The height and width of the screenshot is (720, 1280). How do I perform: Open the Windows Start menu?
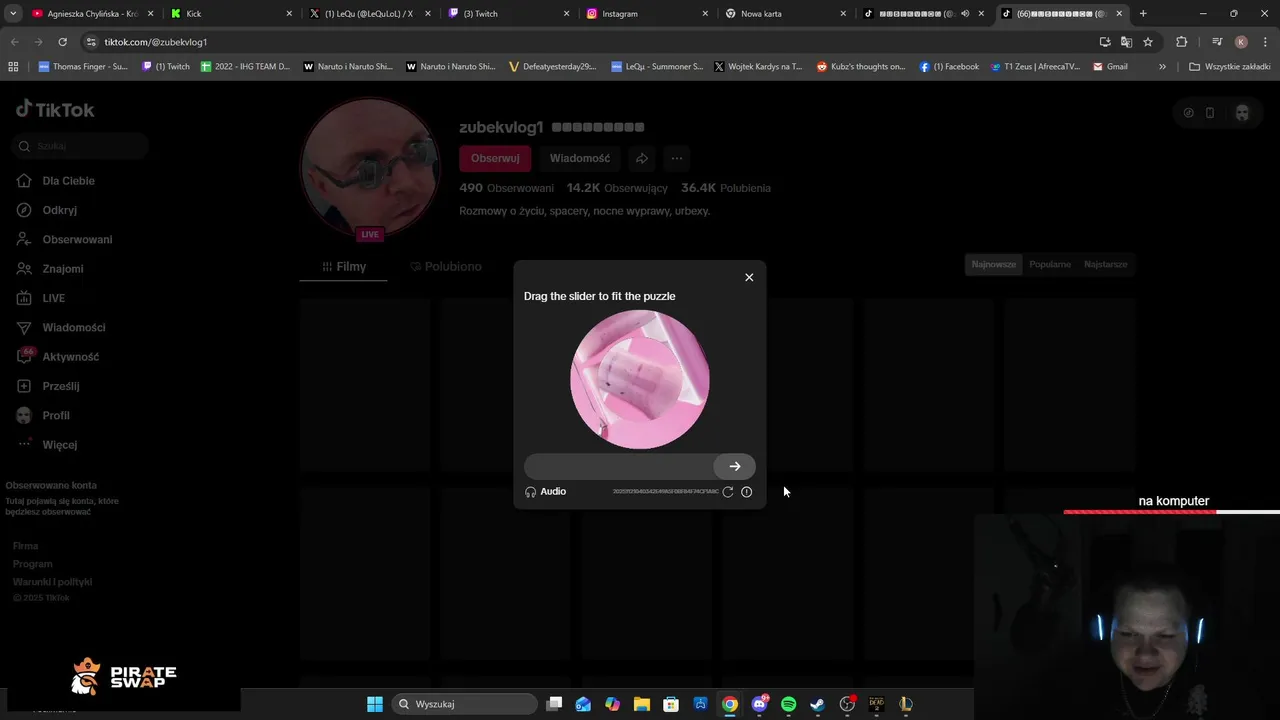pyautogui.click(x=375, y=704)
